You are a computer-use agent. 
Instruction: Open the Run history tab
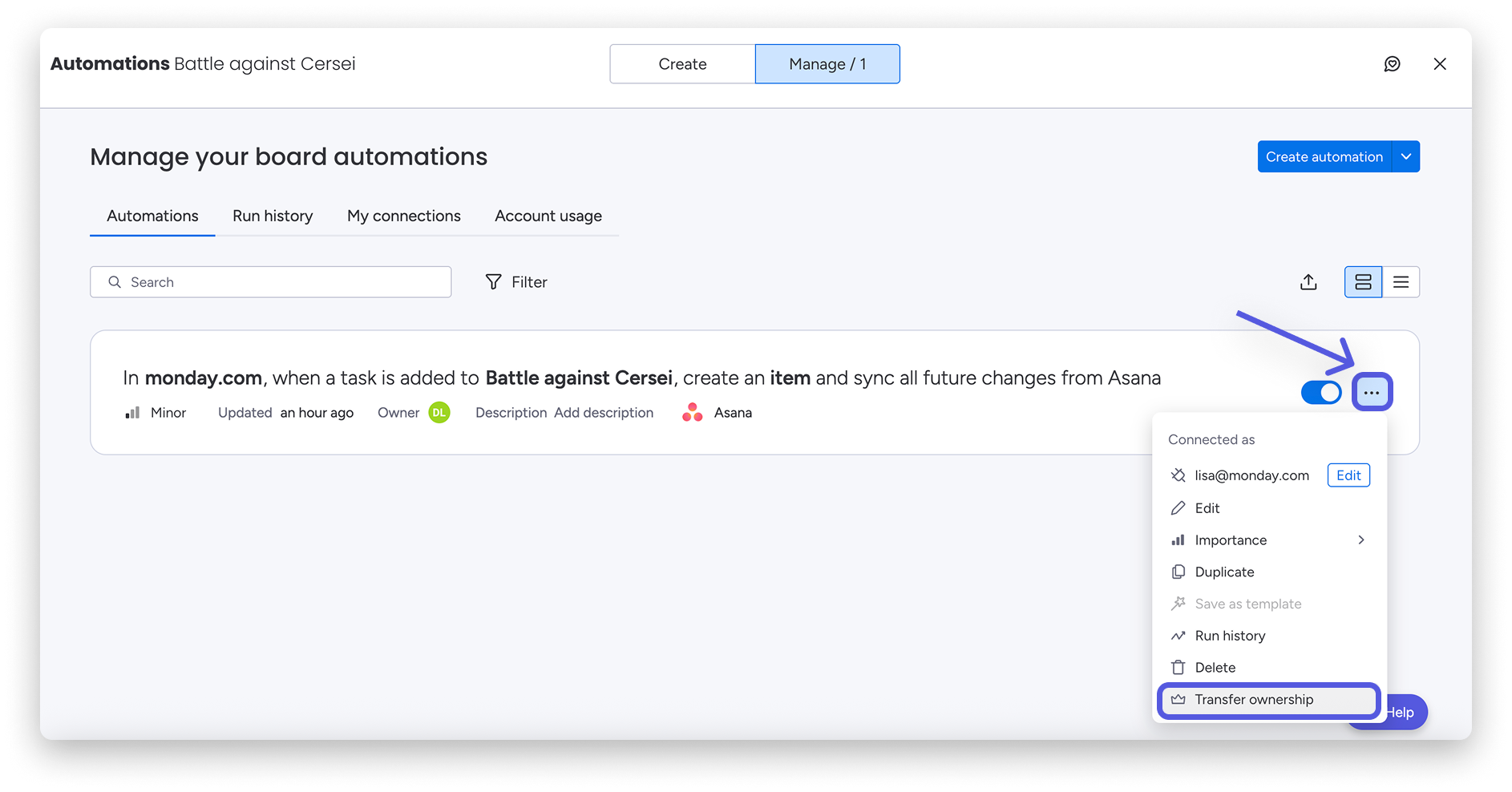tap(273, 216)
